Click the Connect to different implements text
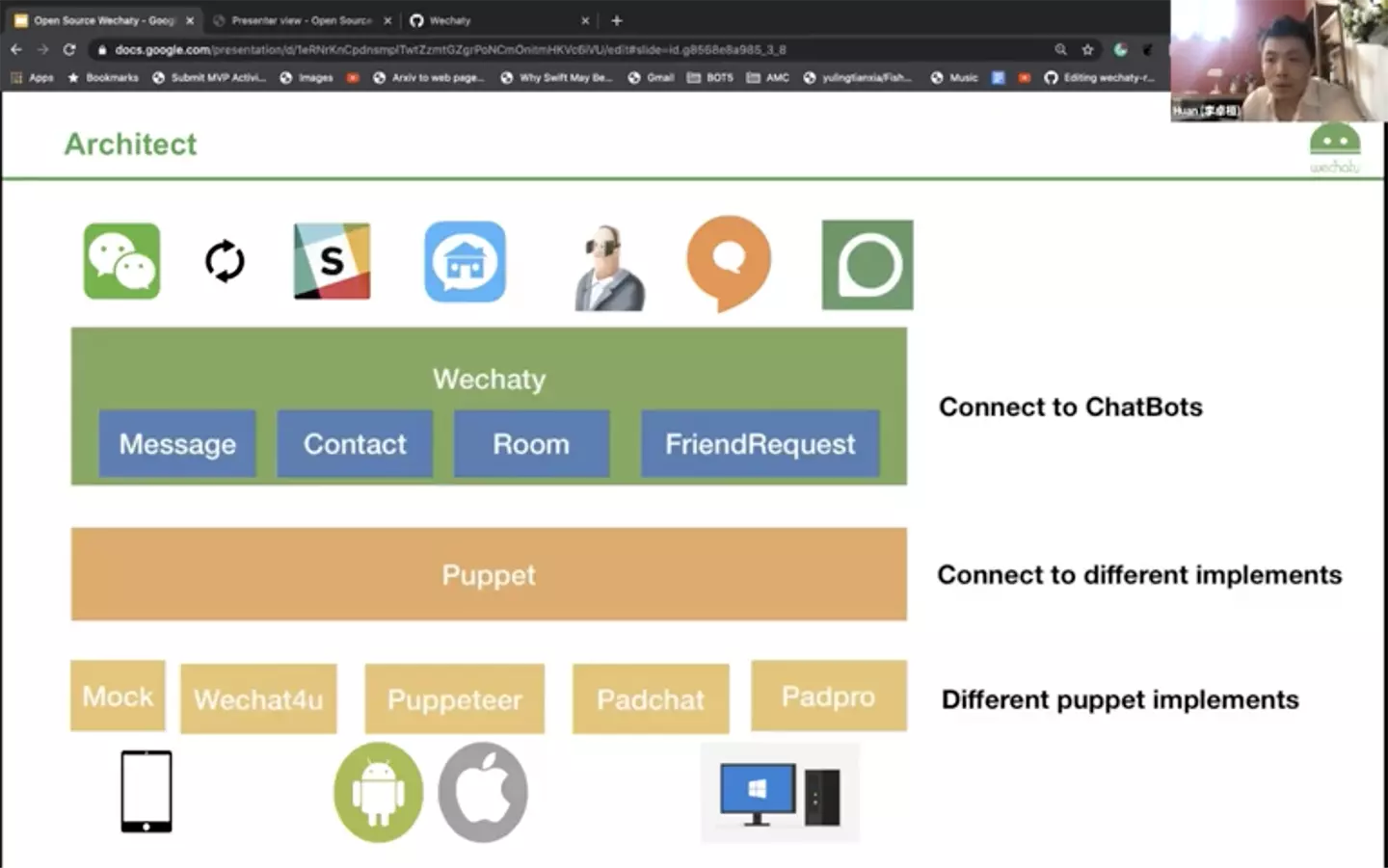The image size is (1388, 868). click(x=1139, y=575)
